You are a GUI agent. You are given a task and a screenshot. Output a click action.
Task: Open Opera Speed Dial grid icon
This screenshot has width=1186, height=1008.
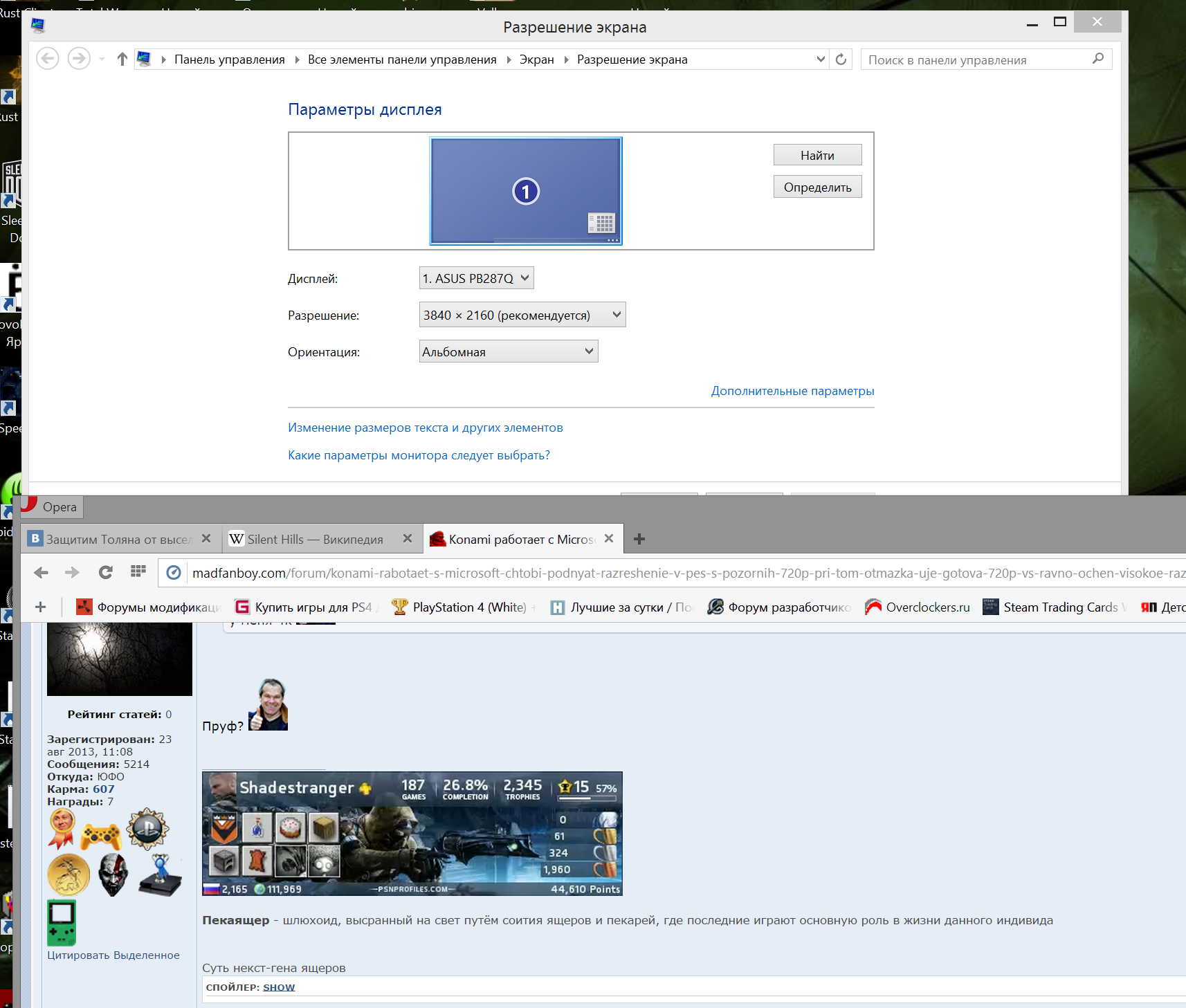click(138, 571)
